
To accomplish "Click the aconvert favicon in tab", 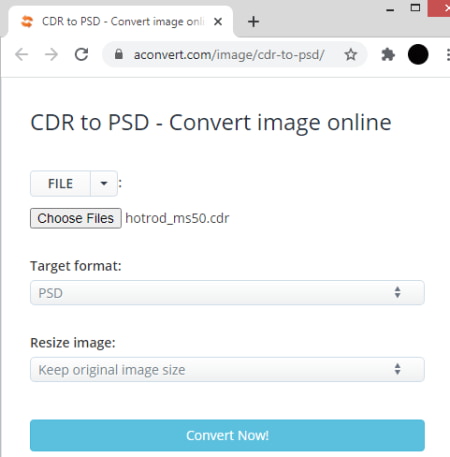I will [x=27, y=22].
